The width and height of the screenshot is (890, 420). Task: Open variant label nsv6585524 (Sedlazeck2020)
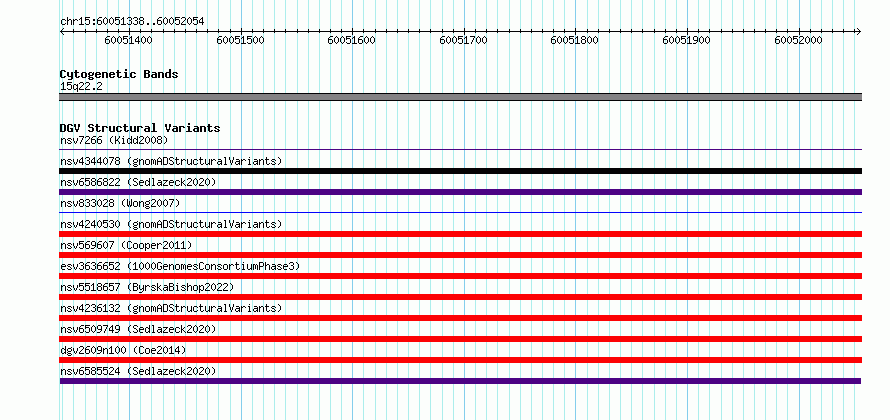pyautogui.click(x=138, y=371)
